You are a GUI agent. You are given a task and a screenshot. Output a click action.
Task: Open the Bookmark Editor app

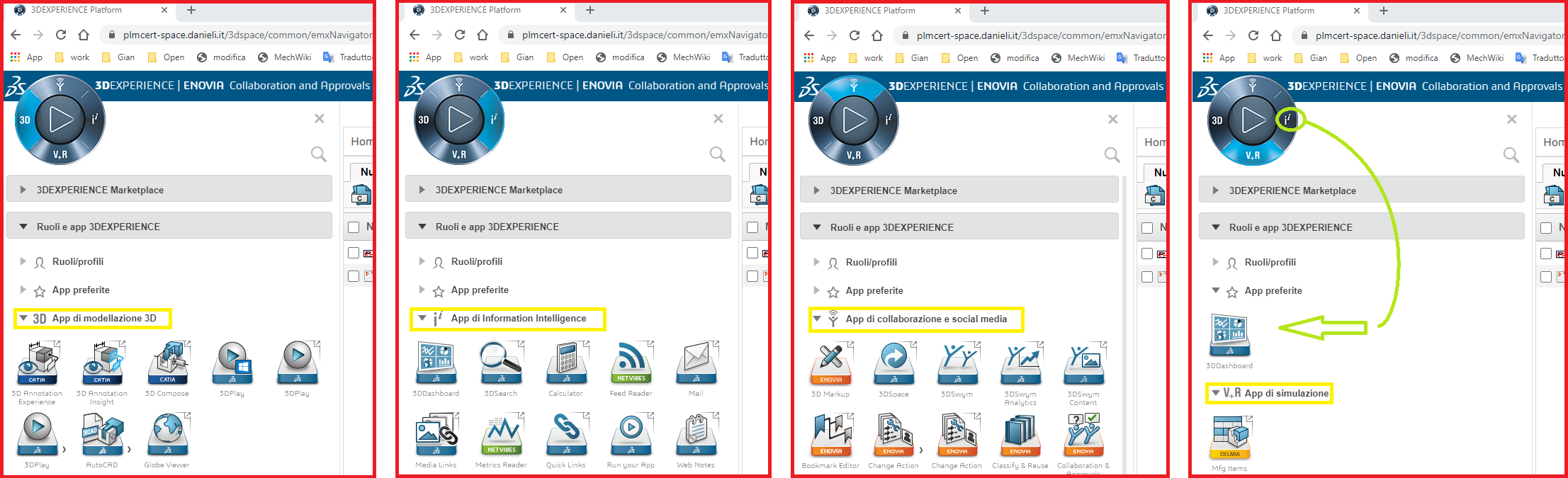click(830, 436)
